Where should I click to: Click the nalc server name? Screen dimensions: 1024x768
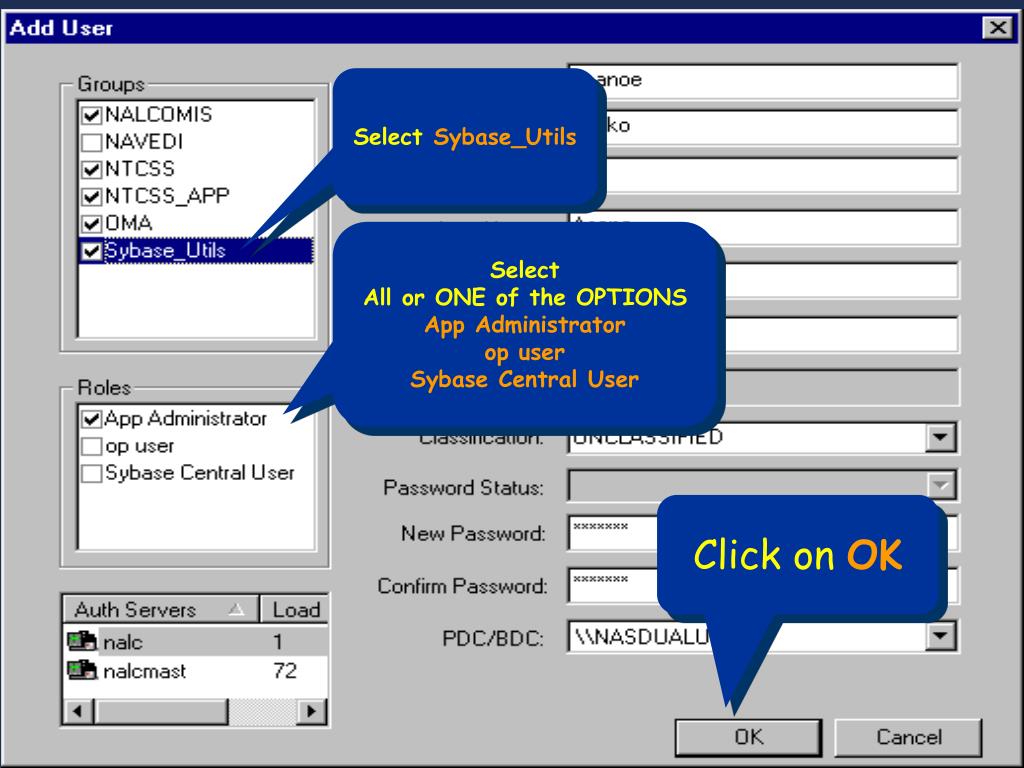coord(123,643)
